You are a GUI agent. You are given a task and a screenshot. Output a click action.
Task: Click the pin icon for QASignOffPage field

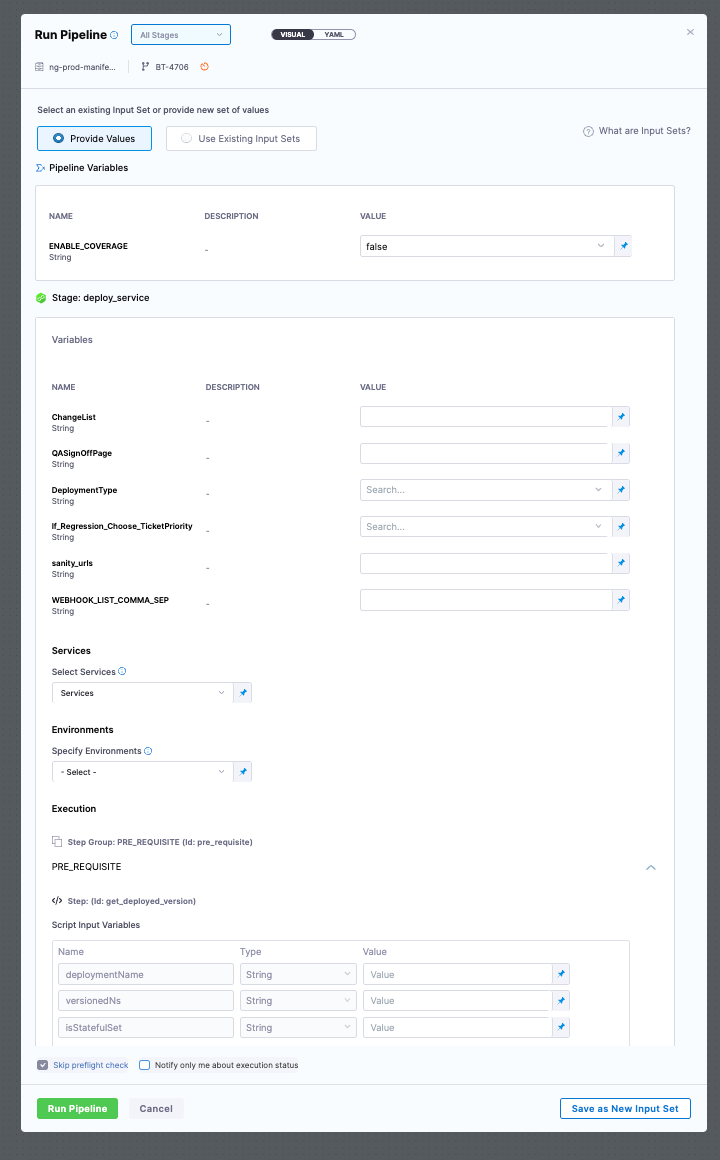click(x=621, y=453)
